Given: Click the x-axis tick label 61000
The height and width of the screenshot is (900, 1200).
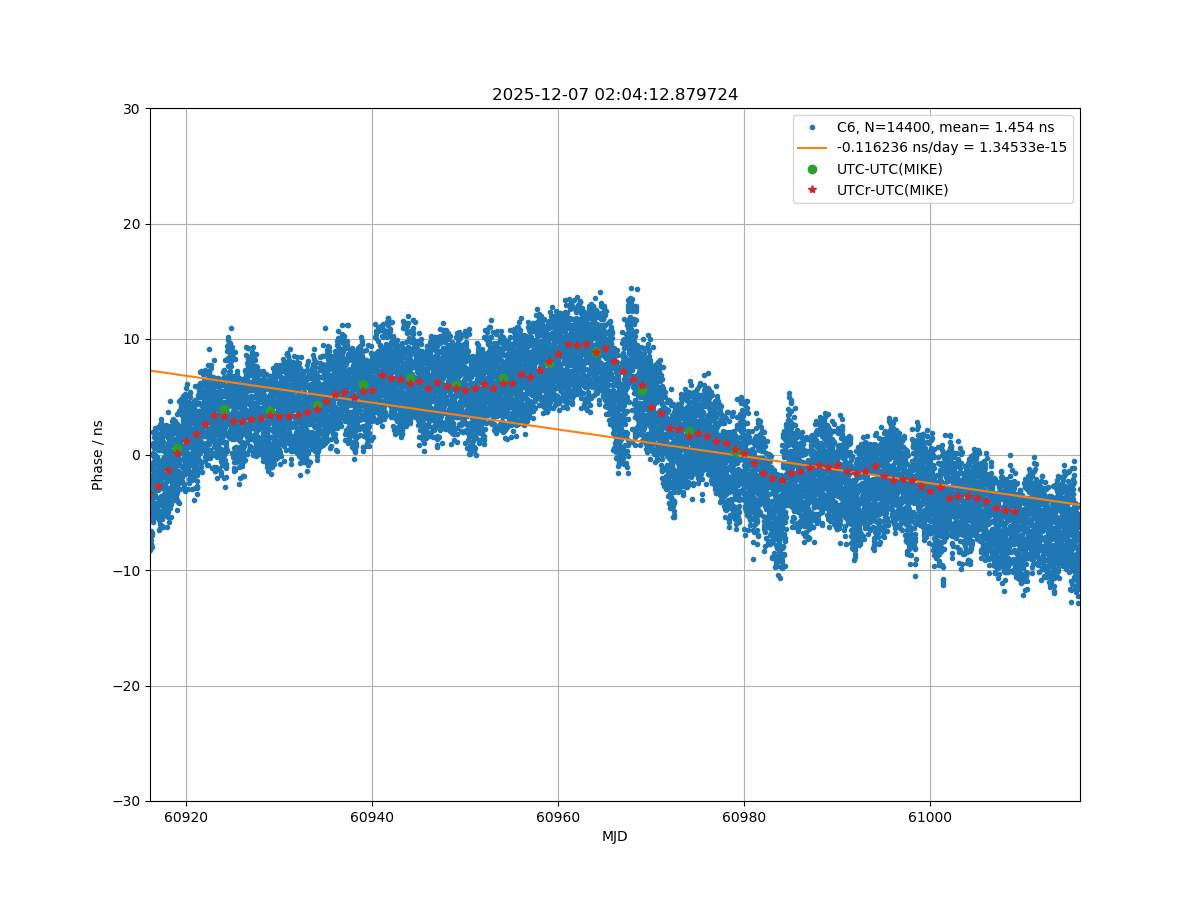Looking at the screenshot, I should 930,817.
